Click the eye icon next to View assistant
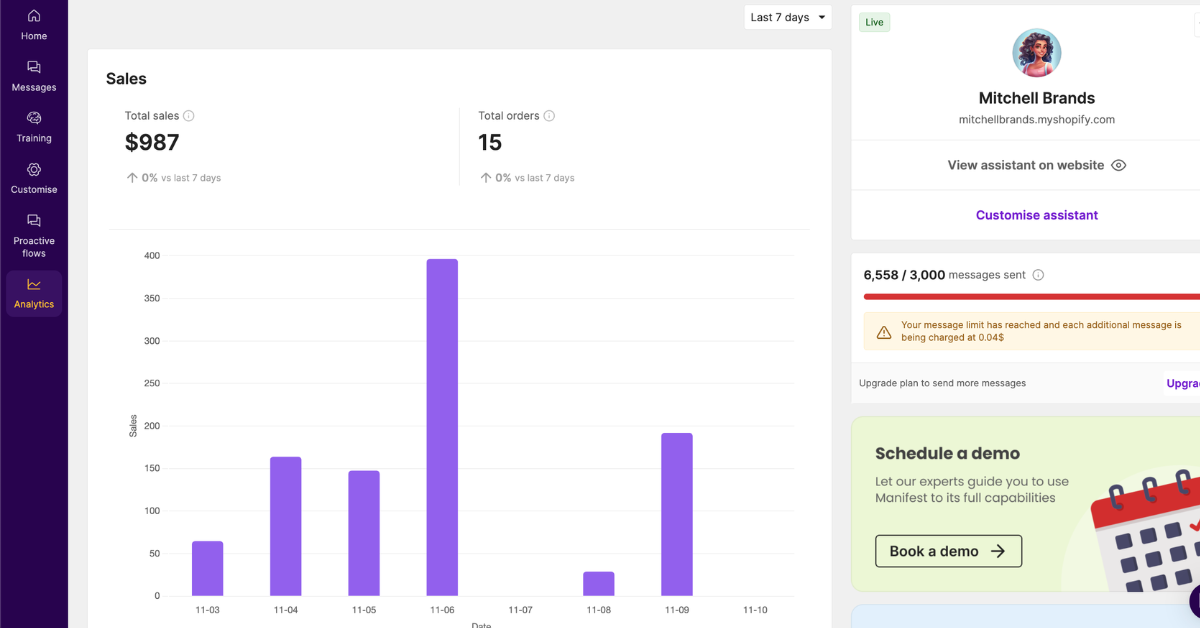 [1118, 165]
